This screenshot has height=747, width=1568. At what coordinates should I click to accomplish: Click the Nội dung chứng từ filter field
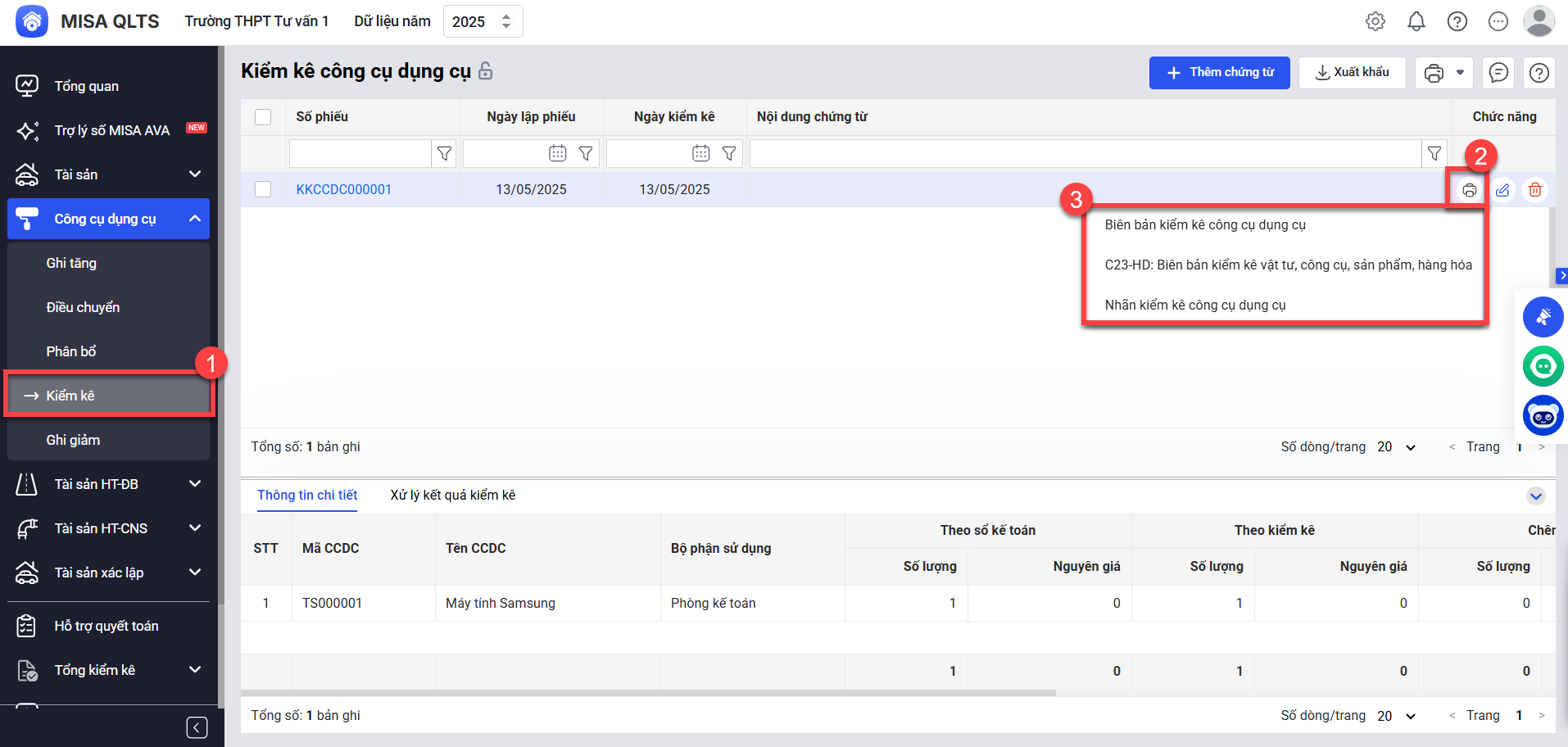[1085, 153]
